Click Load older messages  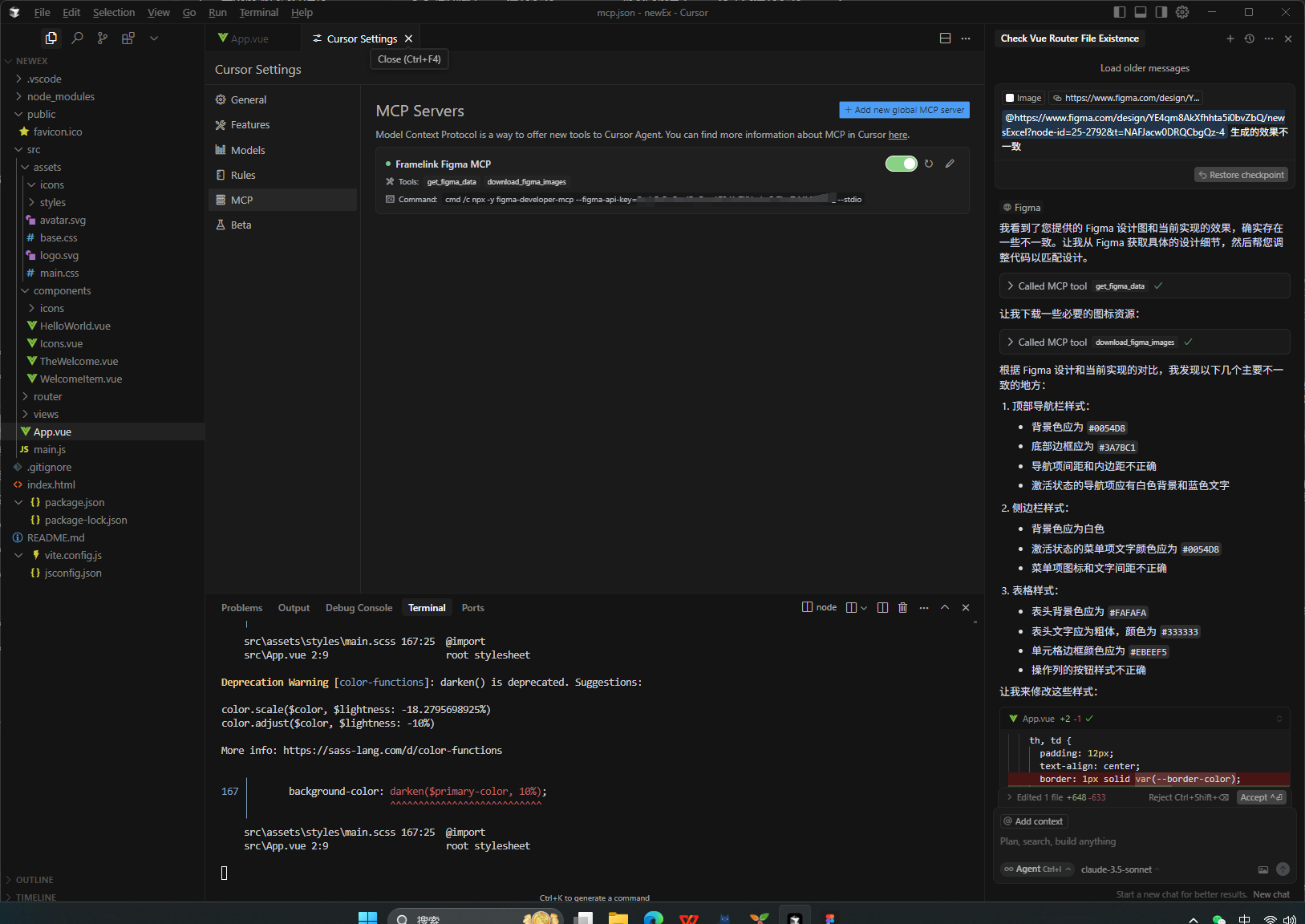coord(1145,68)
